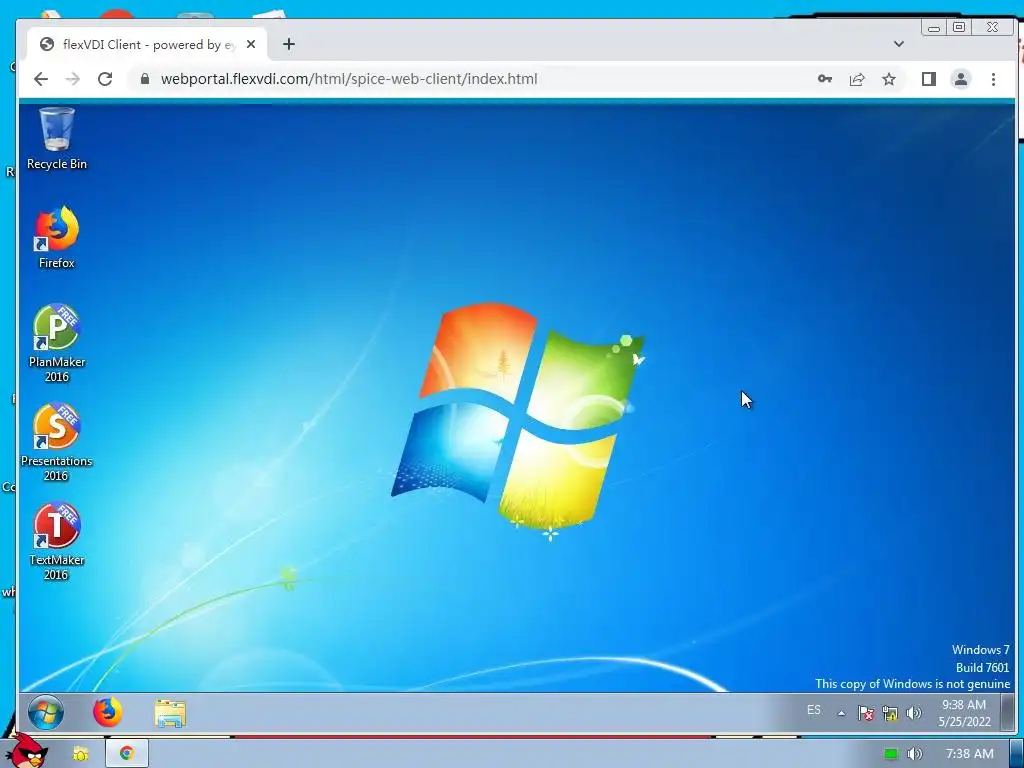The height and width of the screenshot is (768, 1024).
Task: Bookmark this tab with star icon
Action: pos(889,79)
